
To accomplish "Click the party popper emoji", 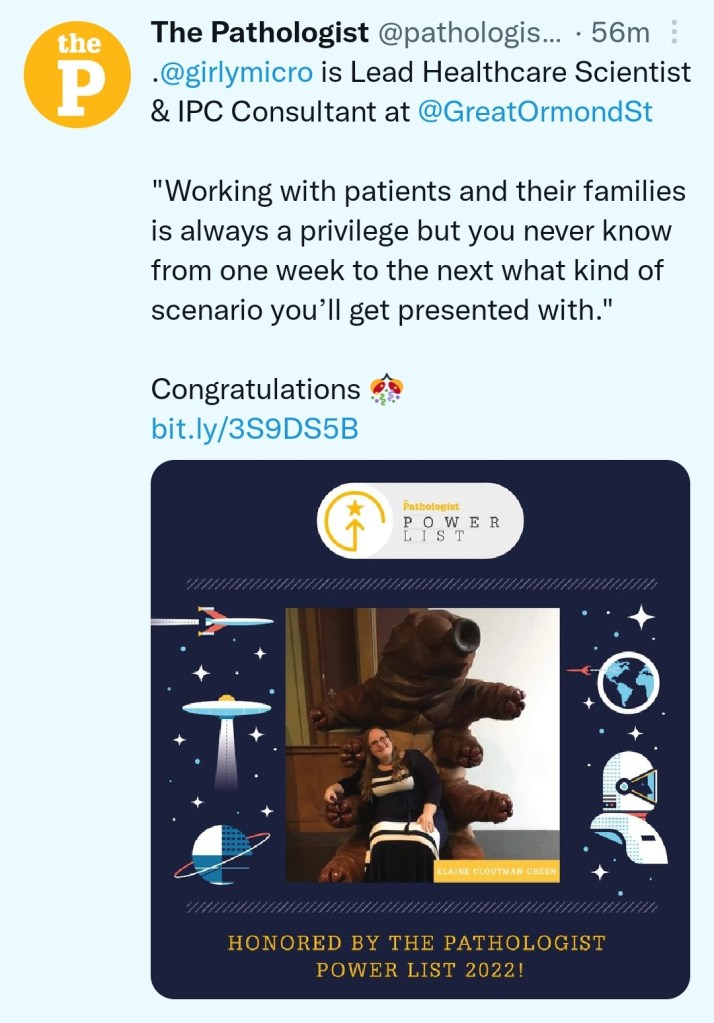I will pyautogui.click(x=386, y=389).
